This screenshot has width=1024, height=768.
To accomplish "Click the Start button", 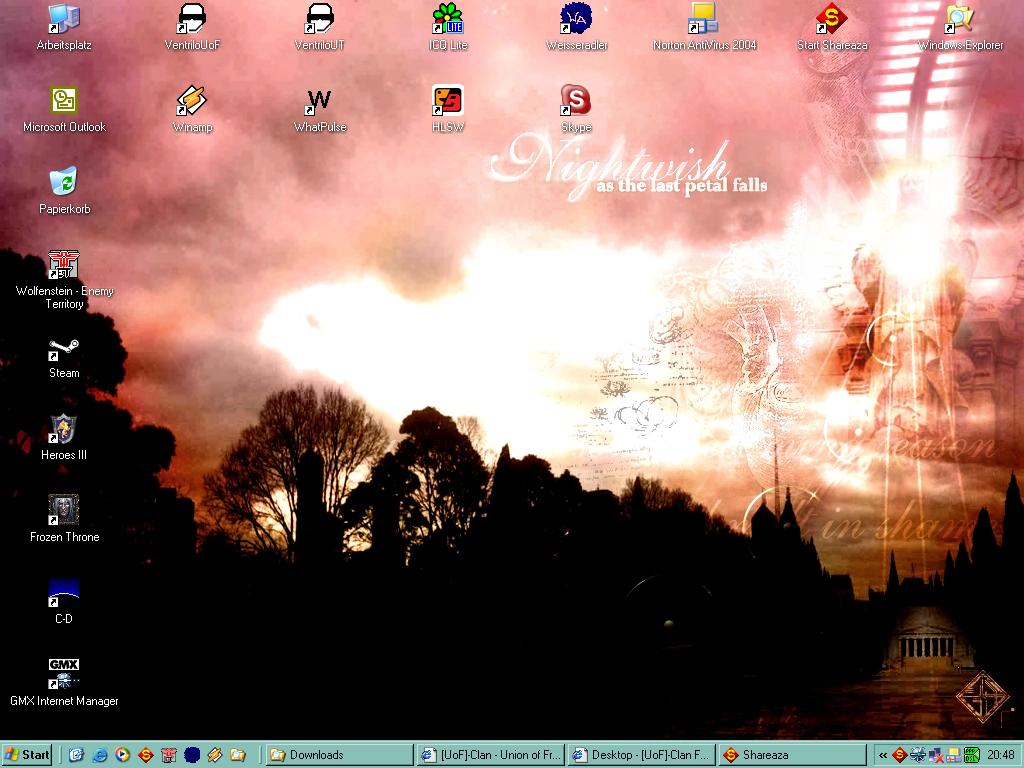I will pos(27,755).
